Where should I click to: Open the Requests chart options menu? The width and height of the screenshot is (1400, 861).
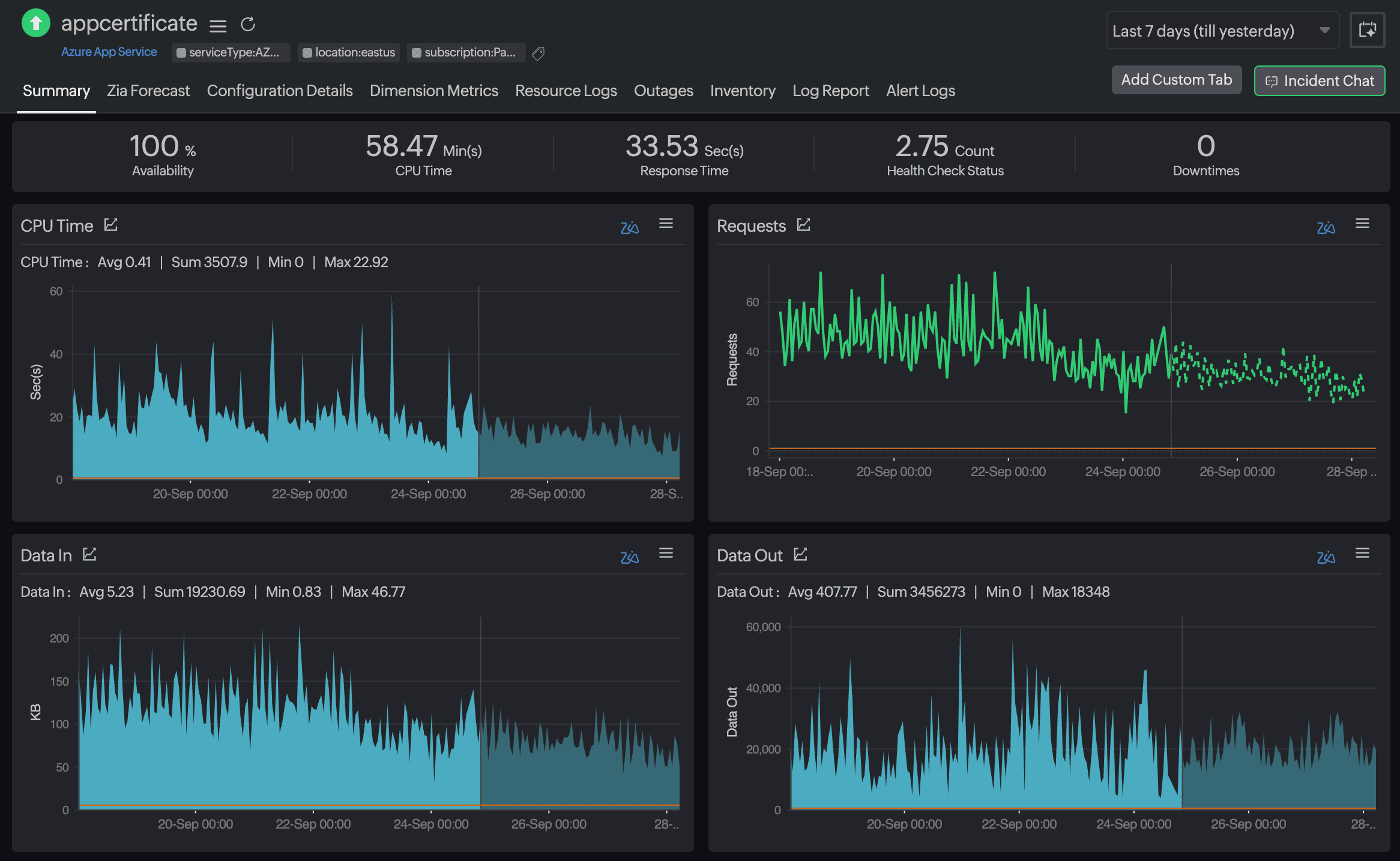point(1362,223)
